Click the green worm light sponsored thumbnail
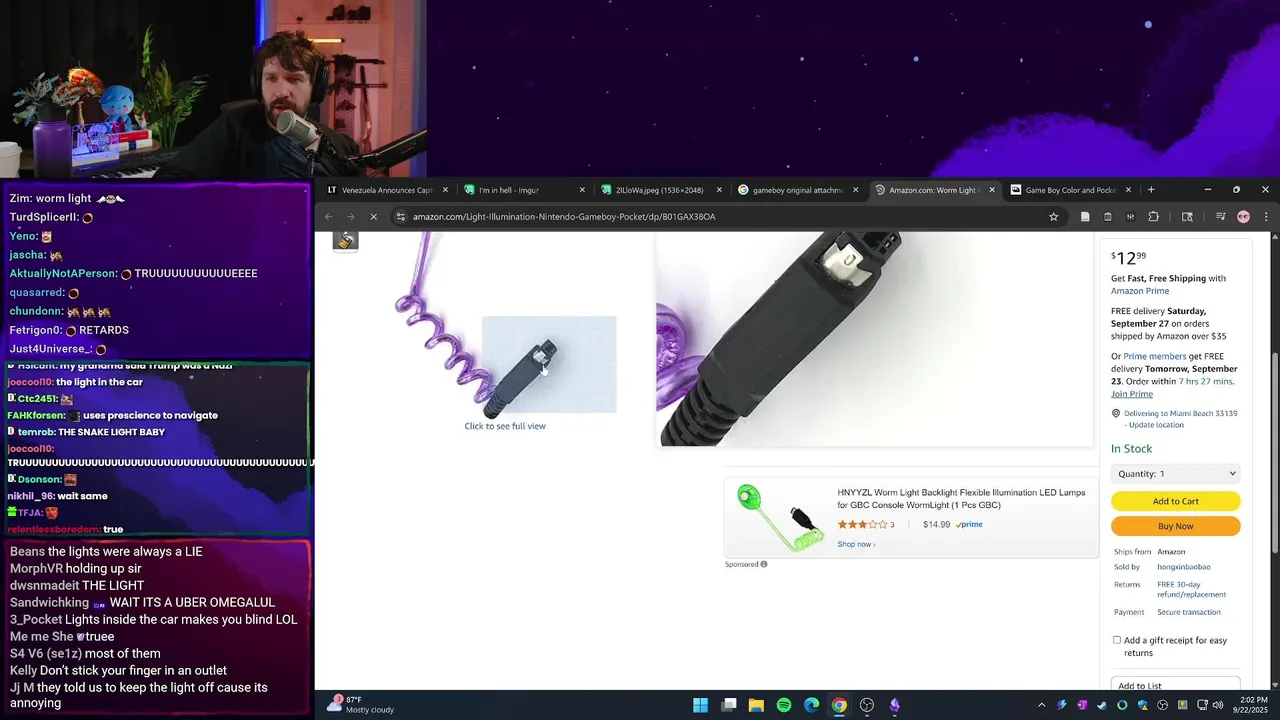The image size is (1280, 720). (778, 517)
